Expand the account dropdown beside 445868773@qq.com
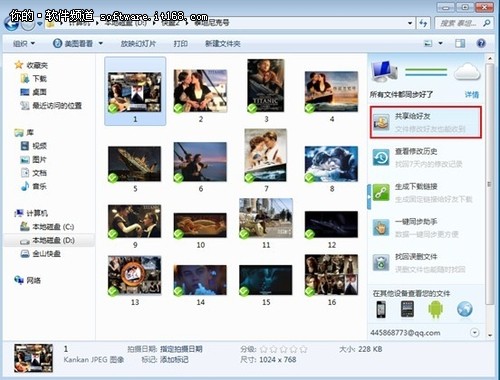Screen dimensions: 500x380 point(474,332)
